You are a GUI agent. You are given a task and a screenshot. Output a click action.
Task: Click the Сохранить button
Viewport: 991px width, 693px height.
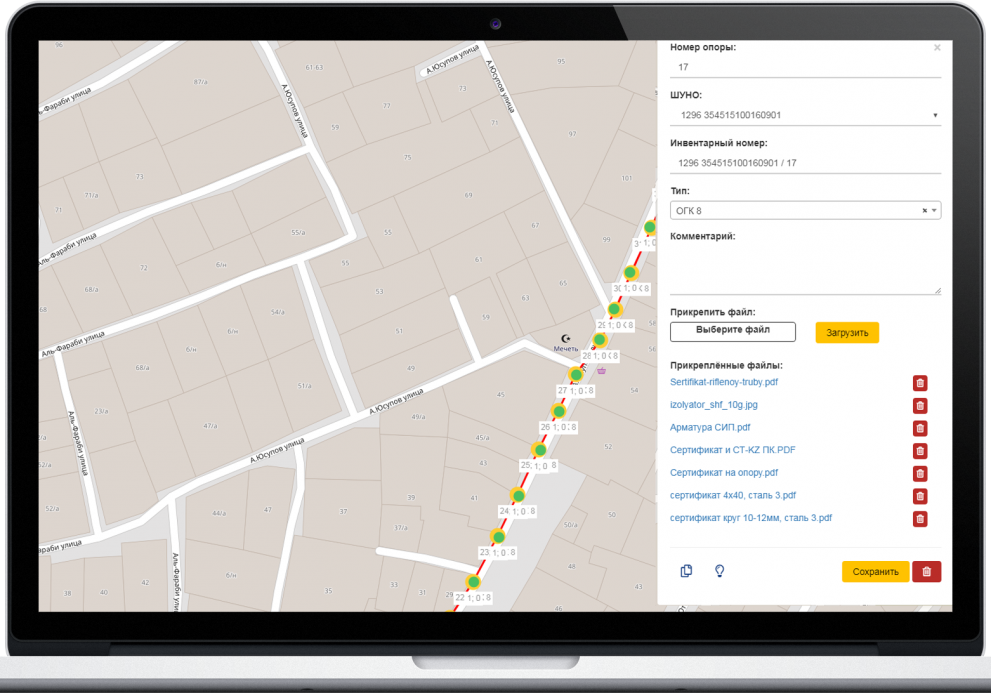click(875, 572)
